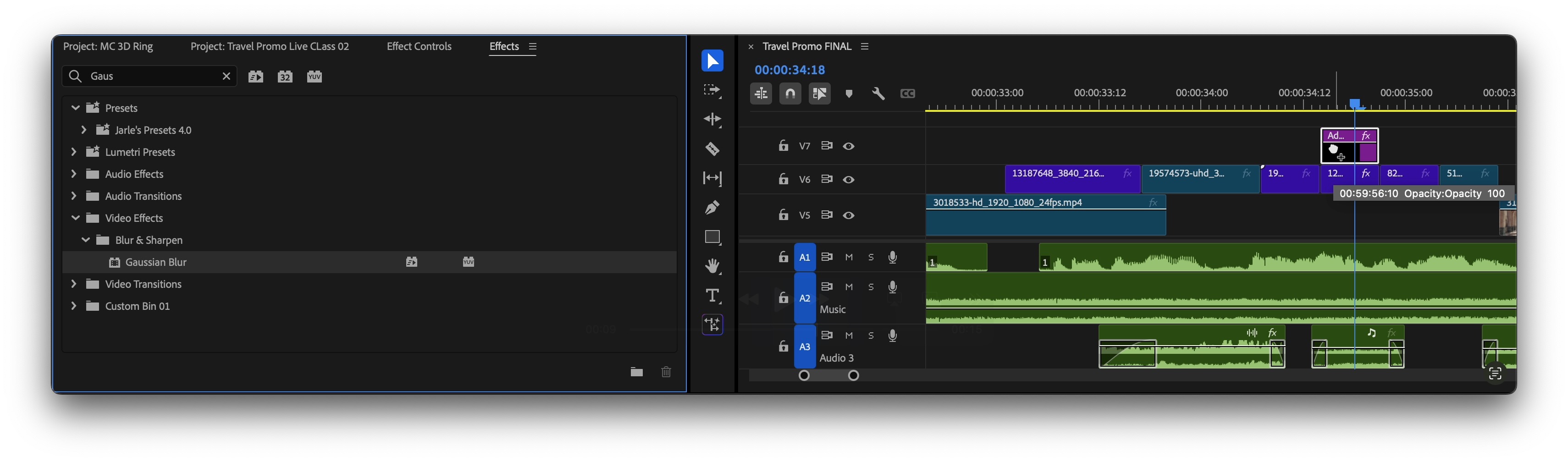Toggle lock on track V5

(x=784, y=215)
